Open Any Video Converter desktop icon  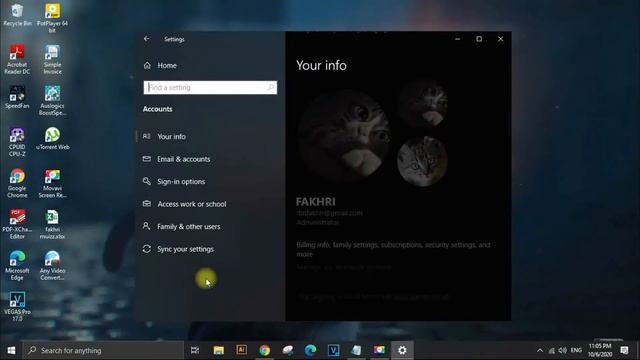(52, 265)
